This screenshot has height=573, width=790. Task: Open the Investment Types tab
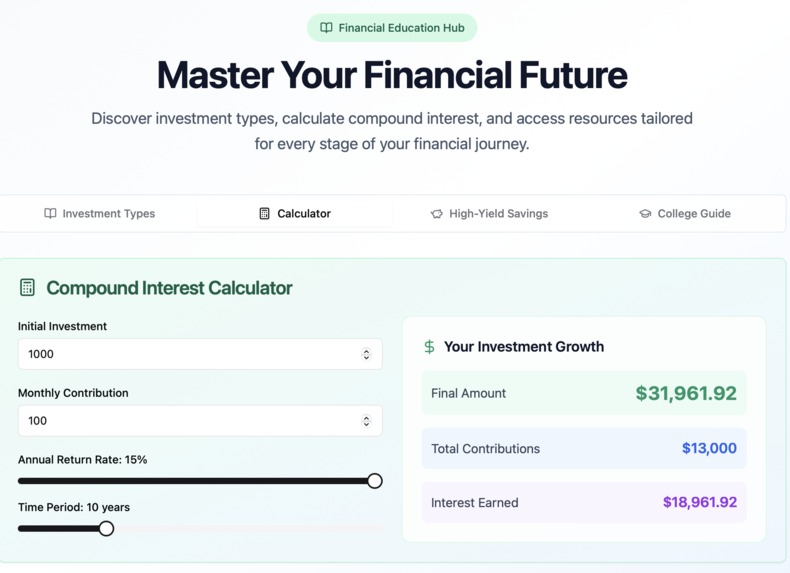(x=99, y=213)
